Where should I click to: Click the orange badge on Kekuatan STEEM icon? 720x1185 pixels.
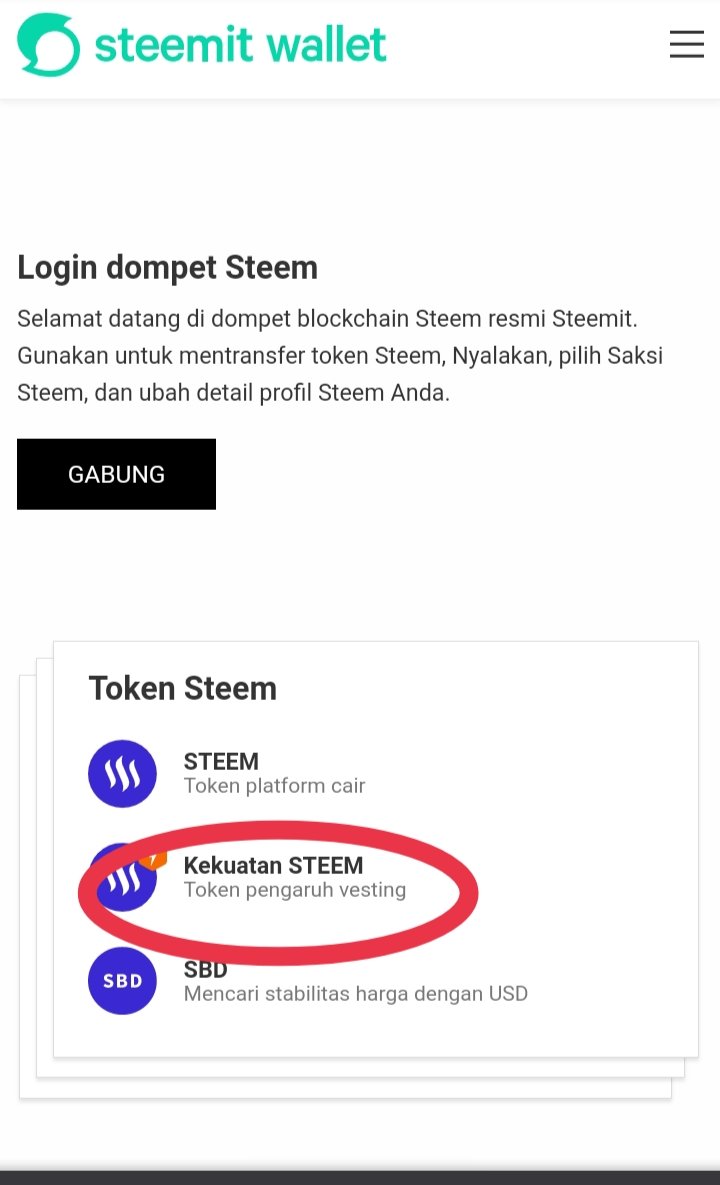pos(154,859)
